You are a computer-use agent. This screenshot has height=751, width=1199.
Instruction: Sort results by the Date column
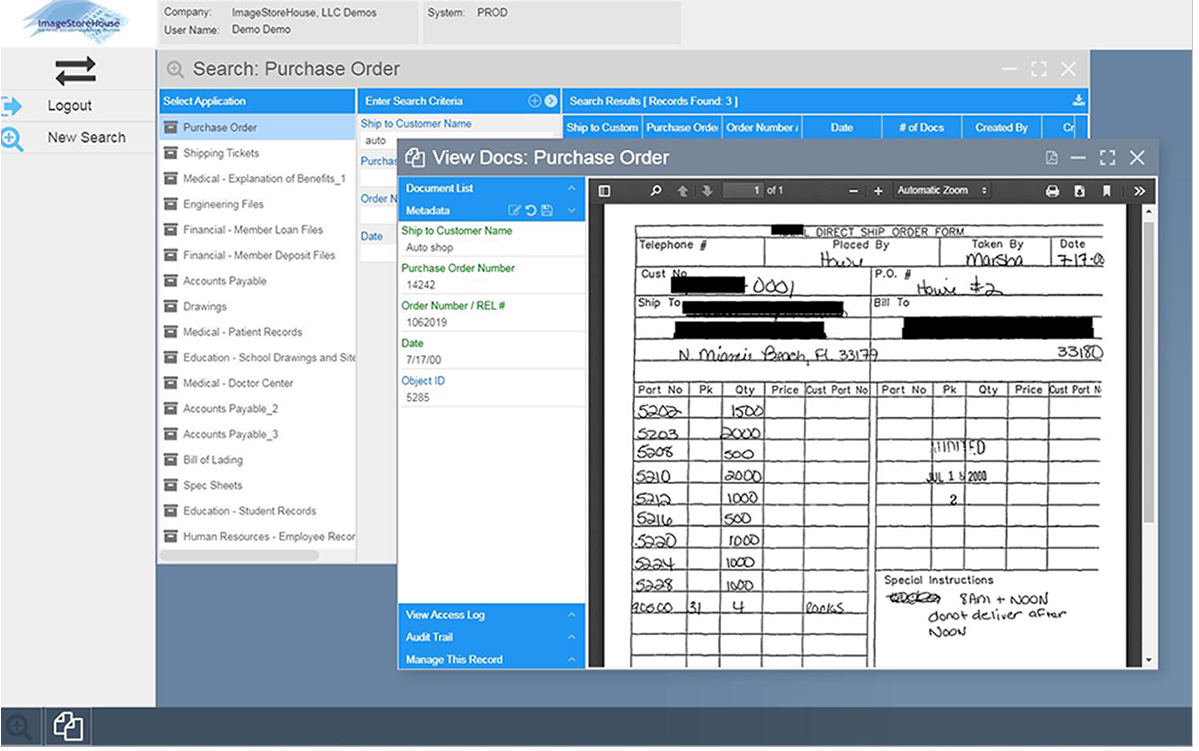pos(842,128)
